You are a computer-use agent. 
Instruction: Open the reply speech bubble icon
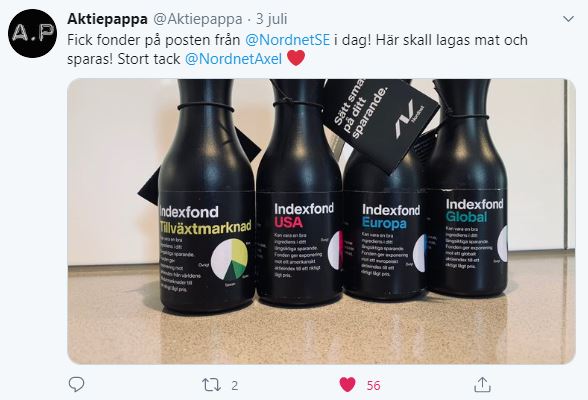coord(76,384)
